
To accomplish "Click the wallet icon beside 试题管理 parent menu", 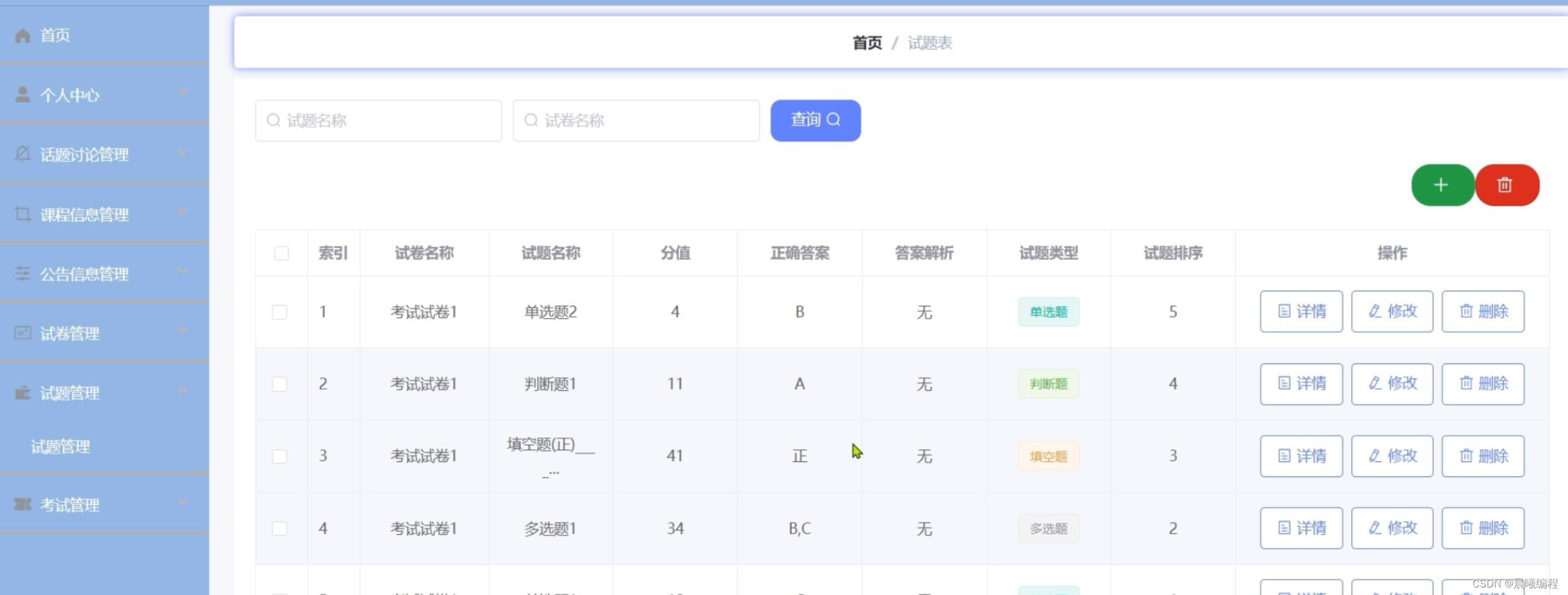I will click(x=23, y=393).
